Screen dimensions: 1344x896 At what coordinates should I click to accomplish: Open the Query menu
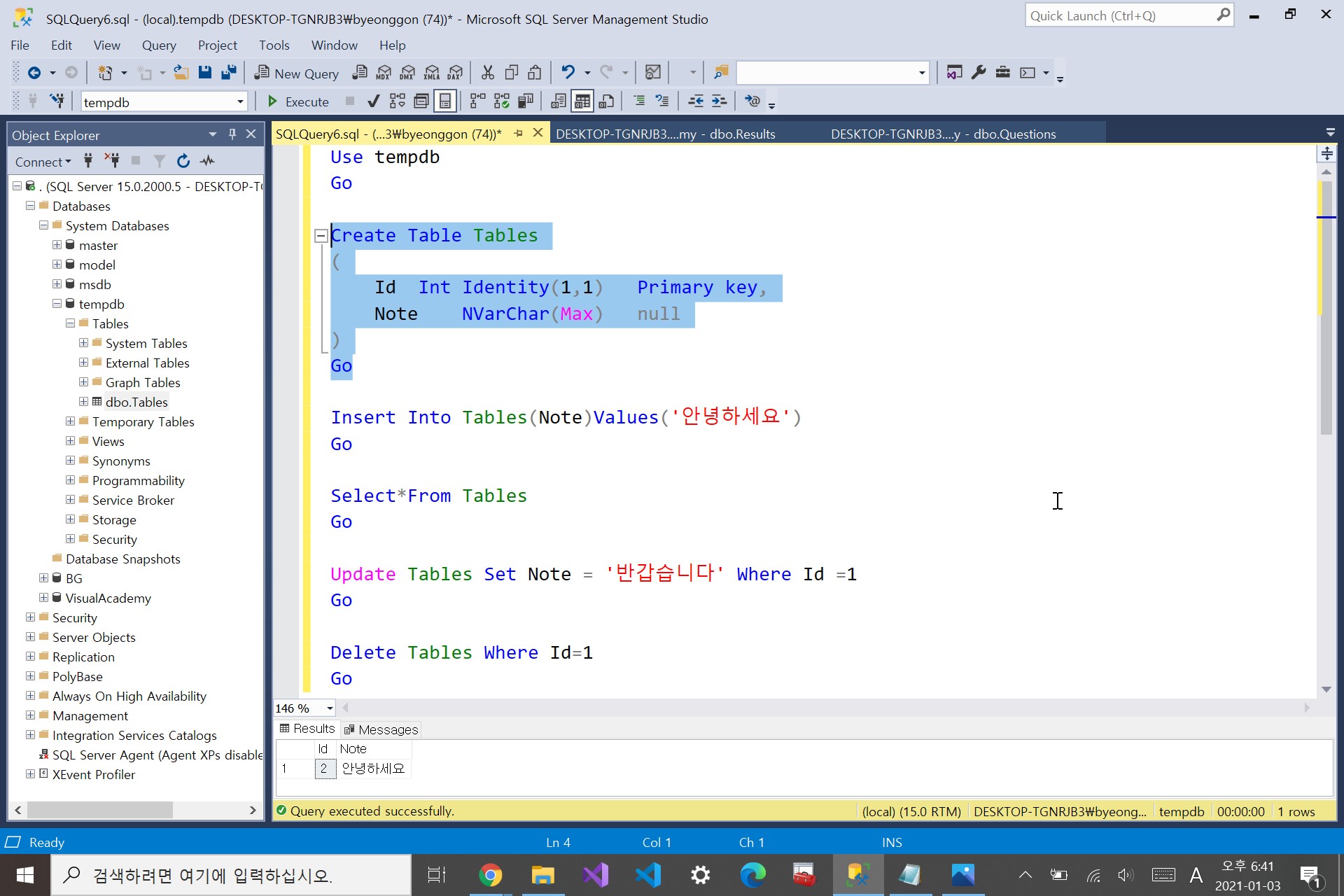click(159, 45)
